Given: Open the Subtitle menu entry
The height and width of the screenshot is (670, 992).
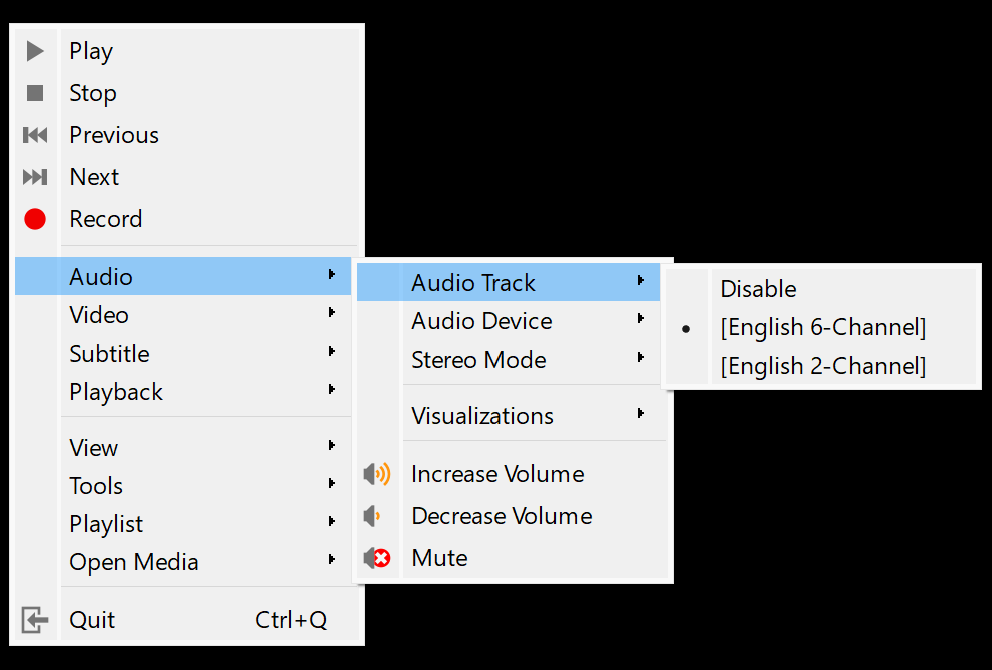Looking at the screenshot, I should (x=109, y=354).
